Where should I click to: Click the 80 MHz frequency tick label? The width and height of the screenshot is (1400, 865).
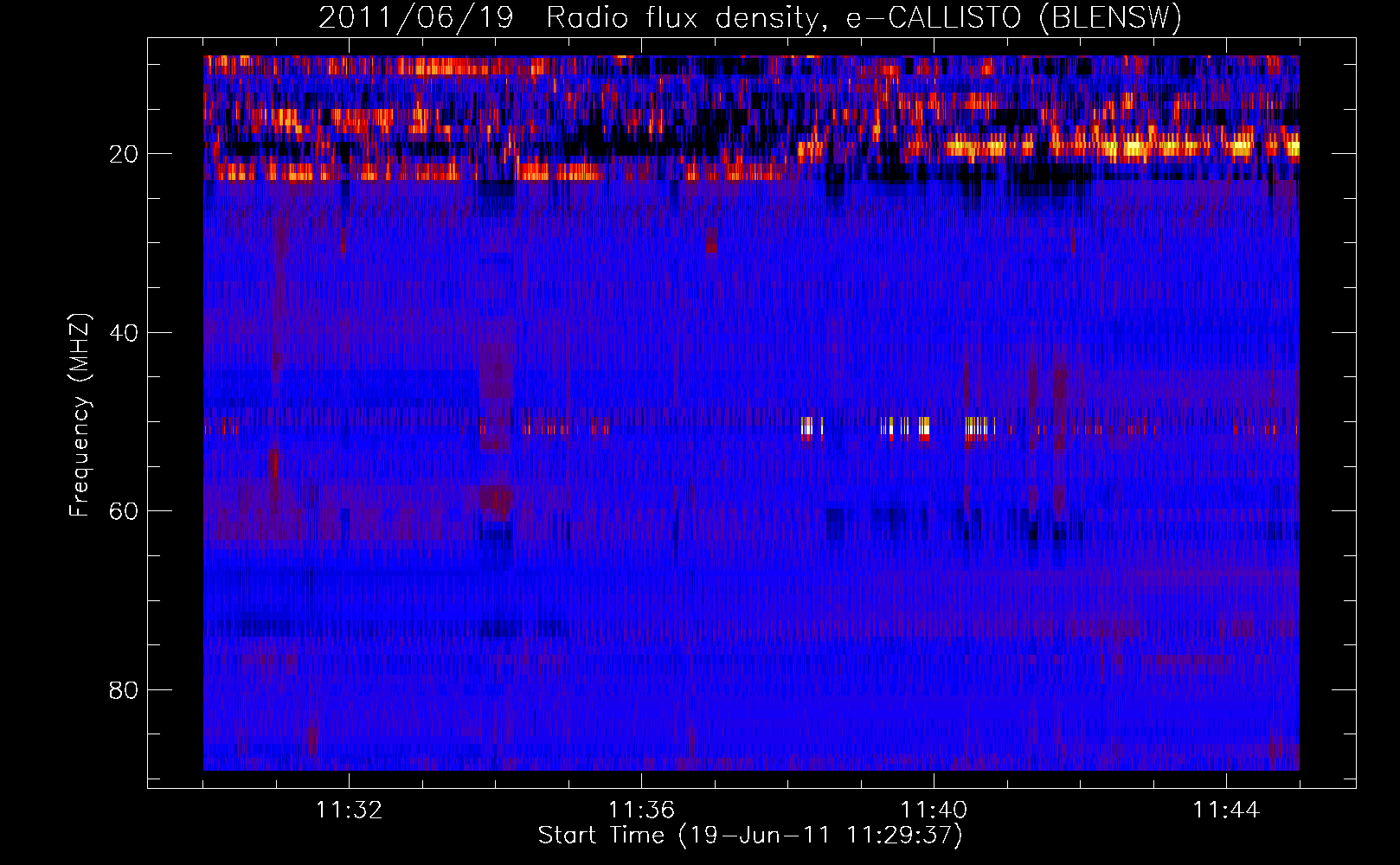(125, 690)
